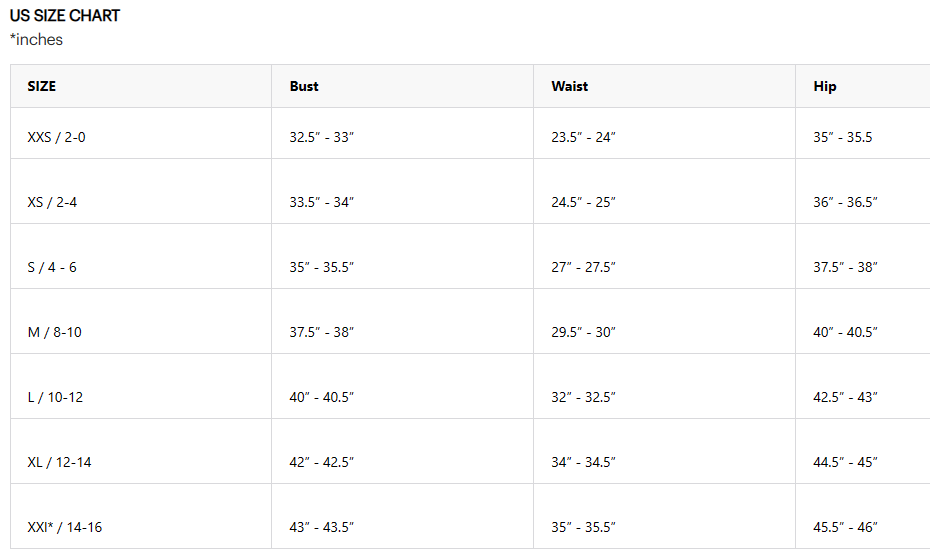Click bust value 32.5" - 33"
The width and height of the screenshot is (930, 554).
322,137
